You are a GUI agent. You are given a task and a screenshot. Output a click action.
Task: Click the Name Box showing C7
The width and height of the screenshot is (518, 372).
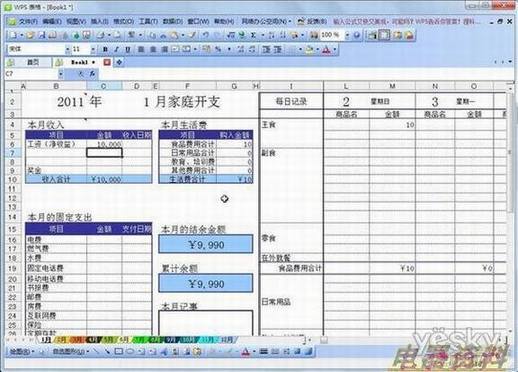click(32, 74)
